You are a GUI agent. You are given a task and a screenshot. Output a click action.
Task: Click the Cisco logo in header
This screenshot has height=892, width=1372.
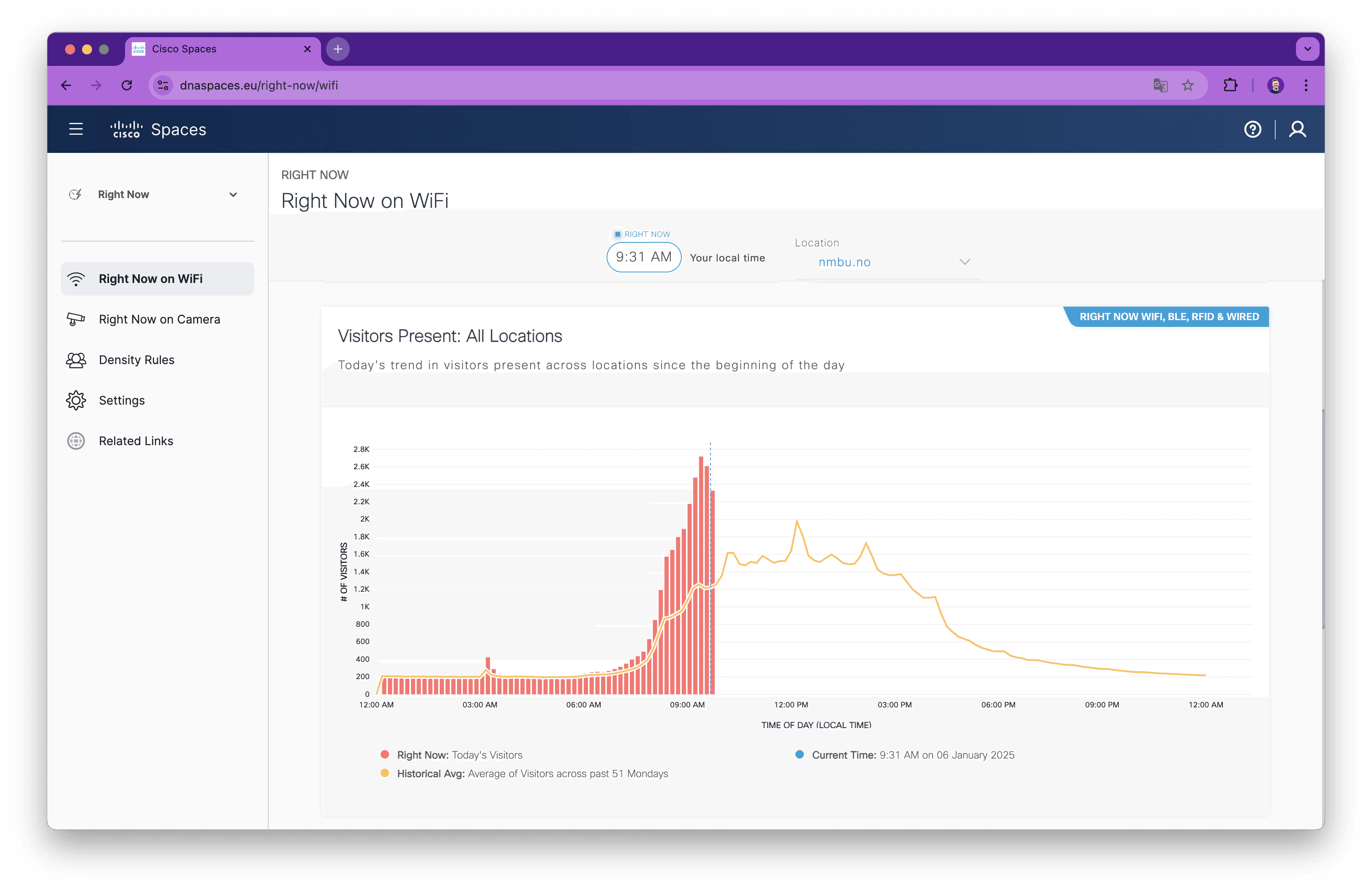(126, 129)
